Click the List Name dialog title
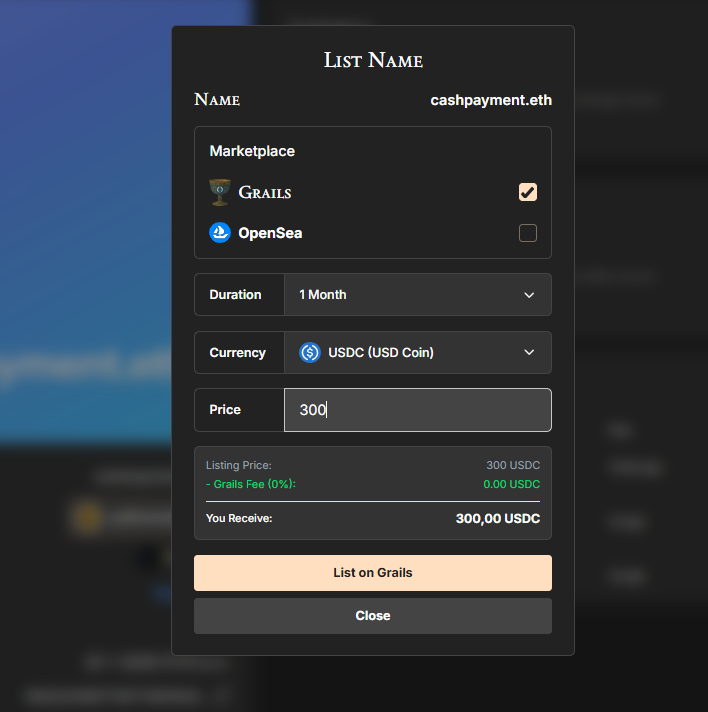The height and width of the screenshot is (712, 708). tap(373, 60)
